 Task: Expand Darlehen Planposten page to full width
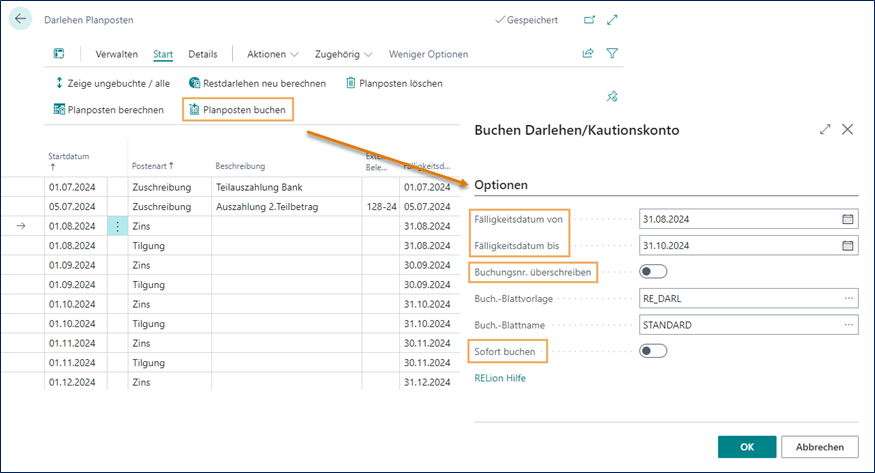click(x=612, y=20)
